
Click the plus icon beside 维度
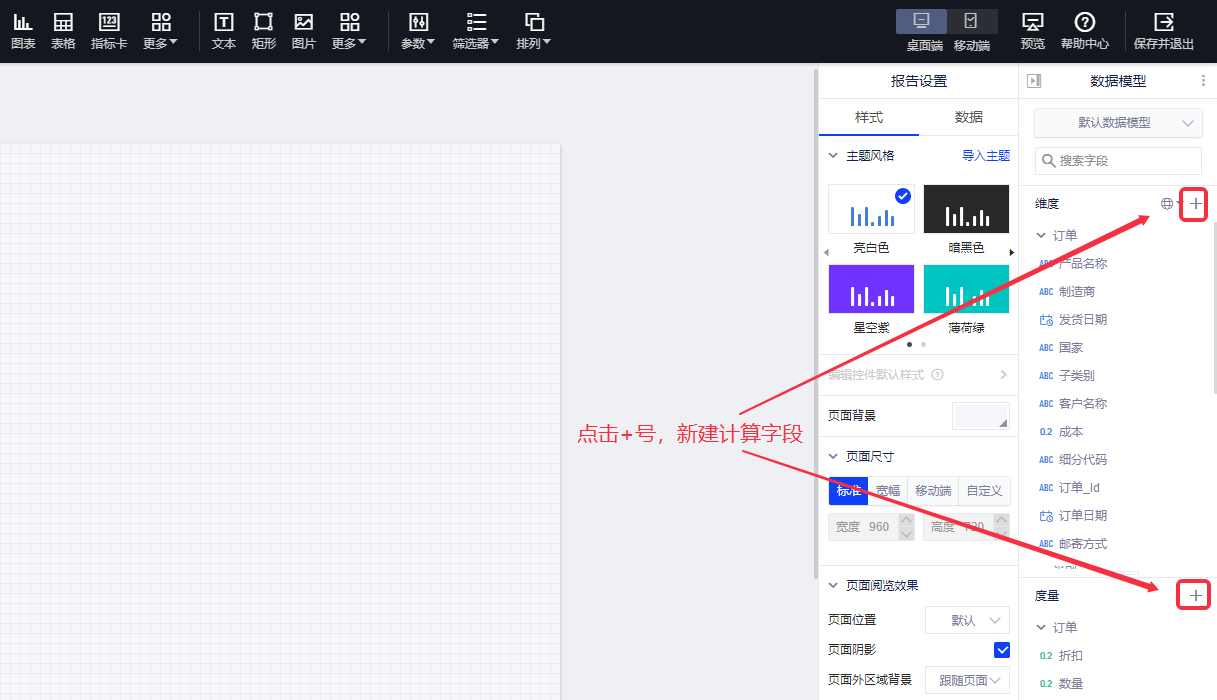tap(1195, 204)
